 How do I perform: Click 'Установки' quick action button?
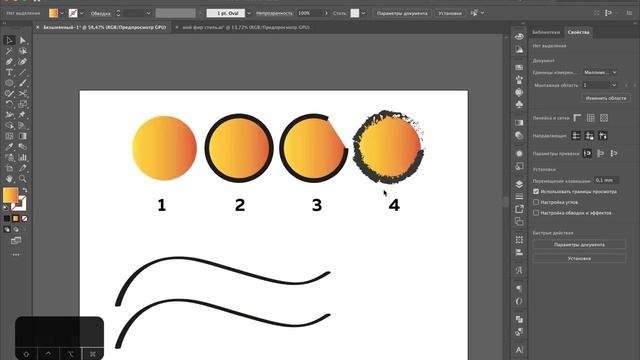(579, 258)
